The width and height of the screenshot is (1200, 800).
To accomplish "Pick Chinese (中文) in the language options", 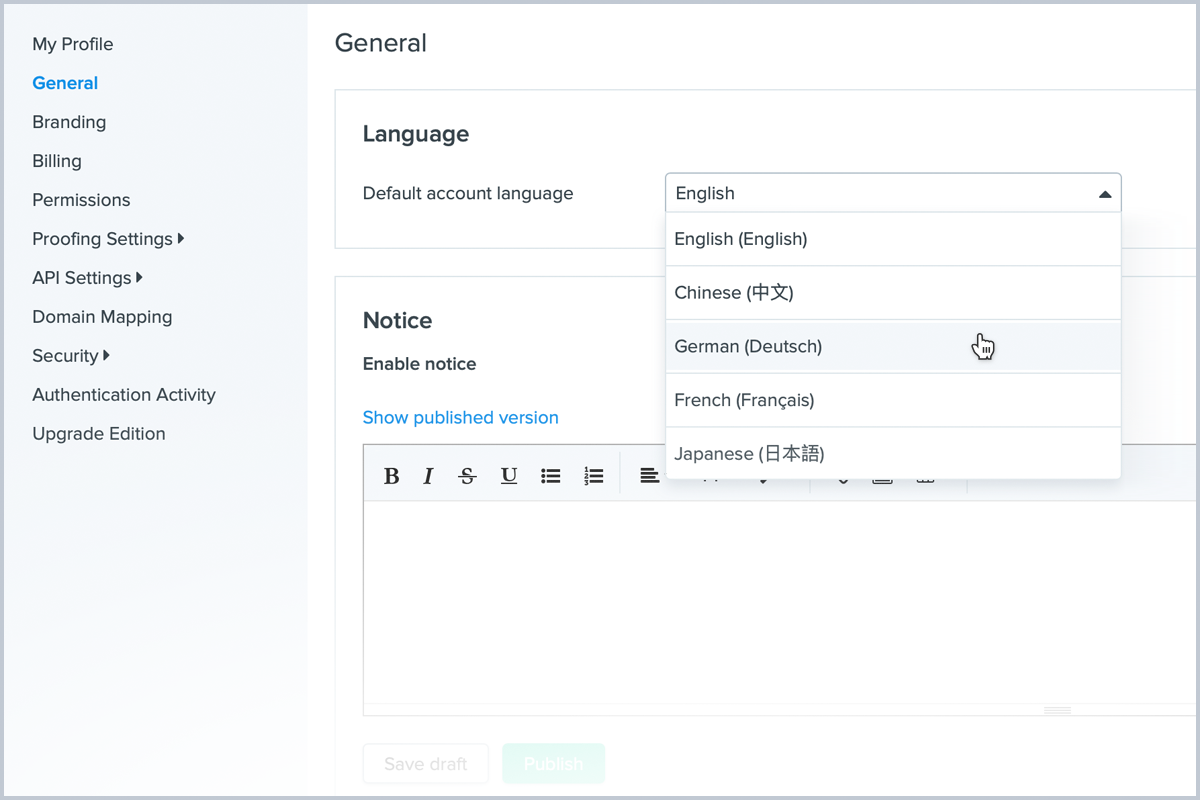I will [733, 293].
